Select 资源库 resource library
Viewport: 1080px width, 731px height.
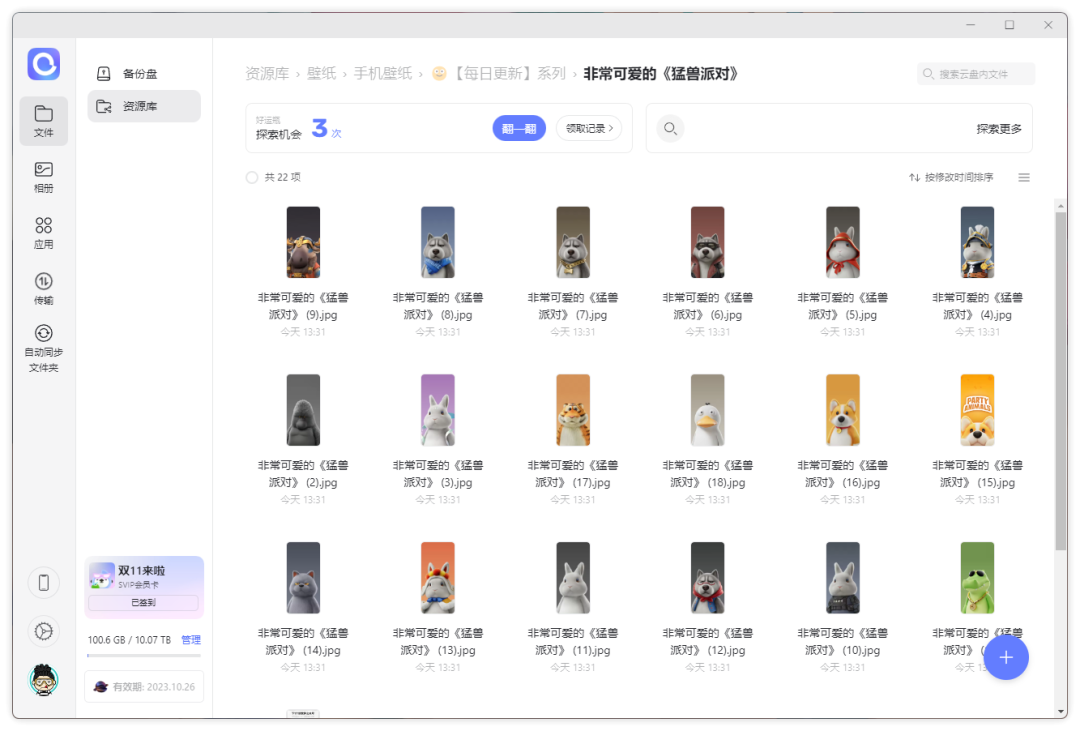click(143, 106)
